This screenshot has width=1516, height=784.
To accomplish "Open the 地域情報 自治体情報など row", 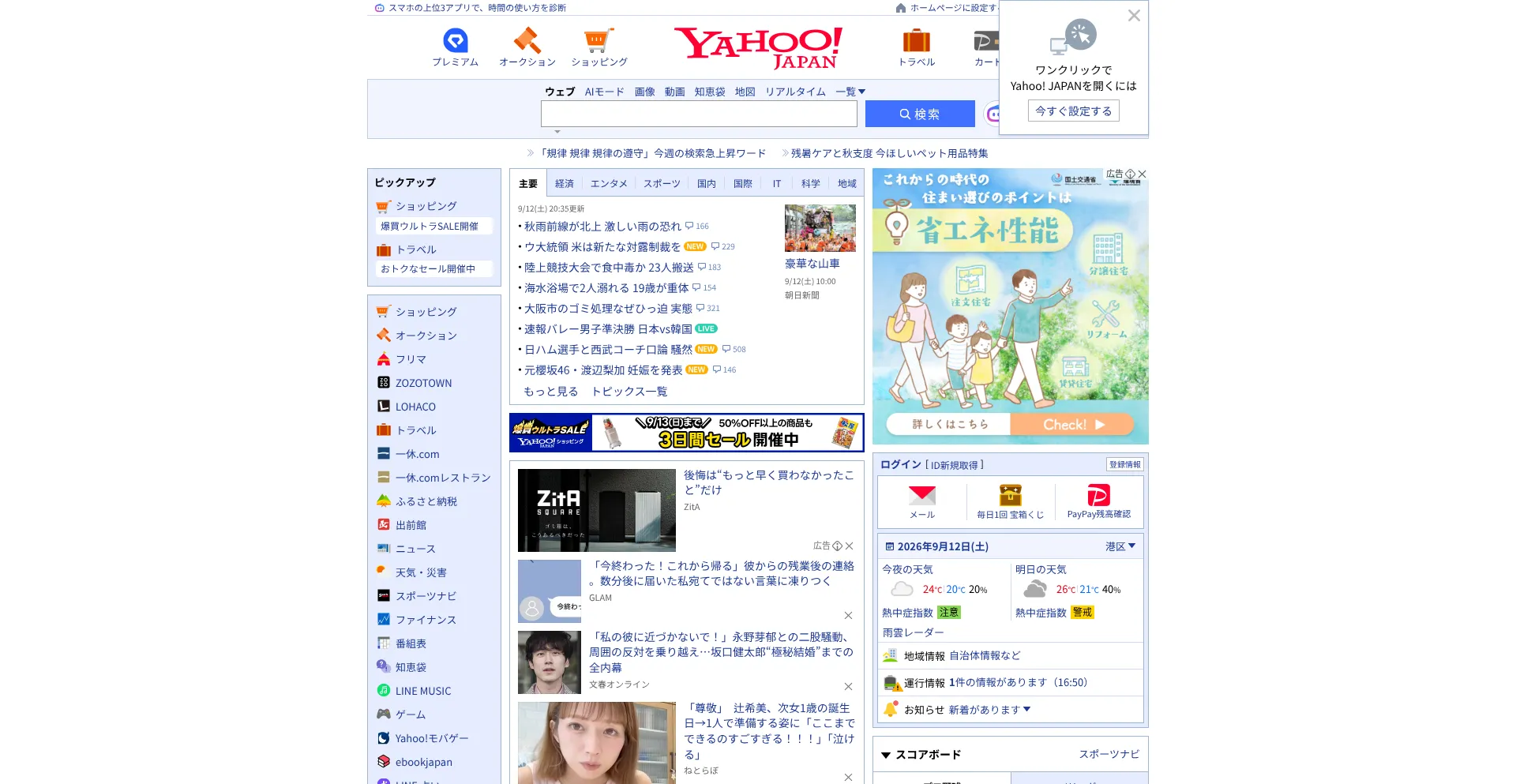I will [1011, 656].
